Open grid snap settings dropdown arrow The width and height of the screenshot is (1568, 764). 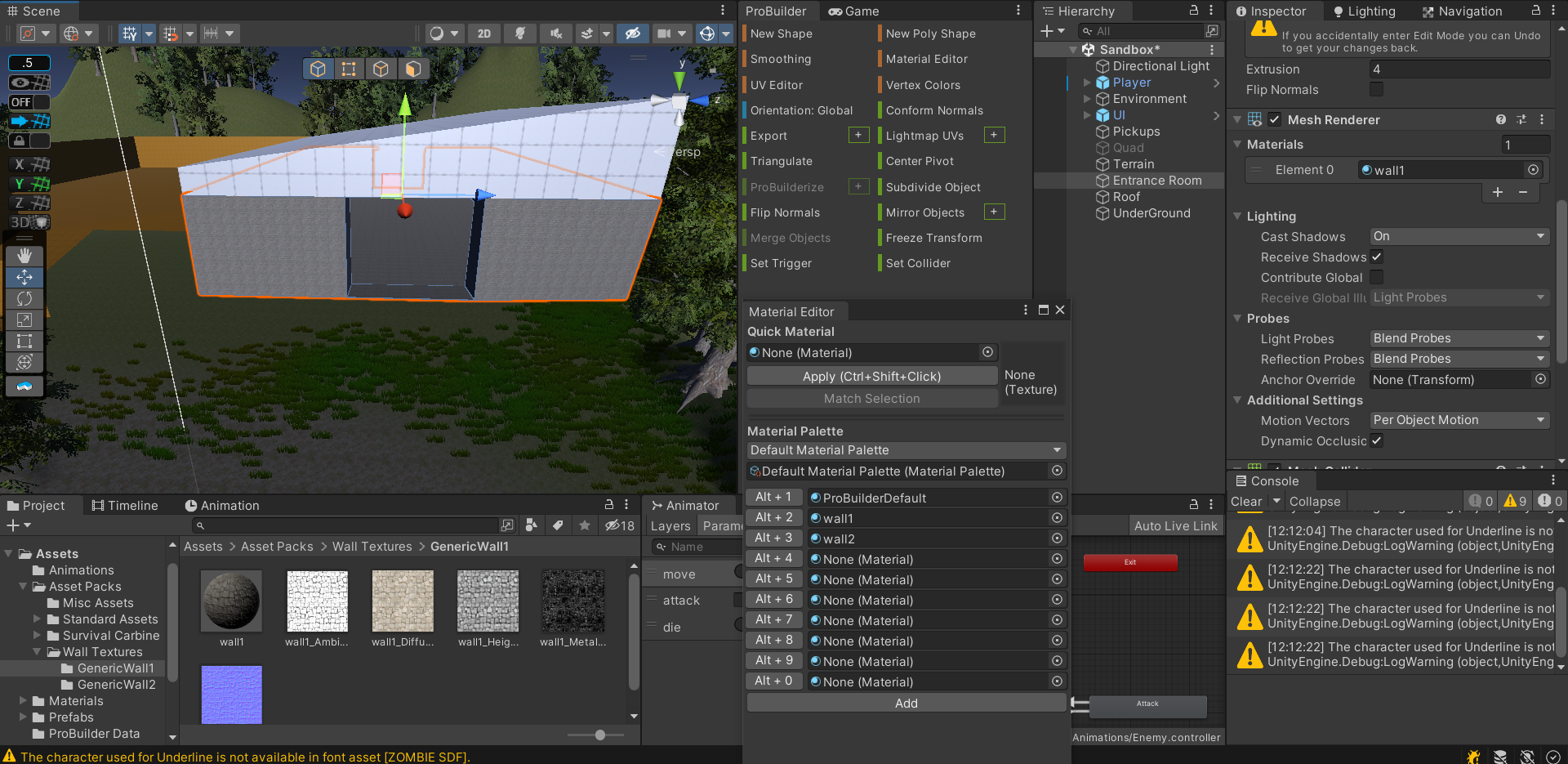click(x=149, y=34)
